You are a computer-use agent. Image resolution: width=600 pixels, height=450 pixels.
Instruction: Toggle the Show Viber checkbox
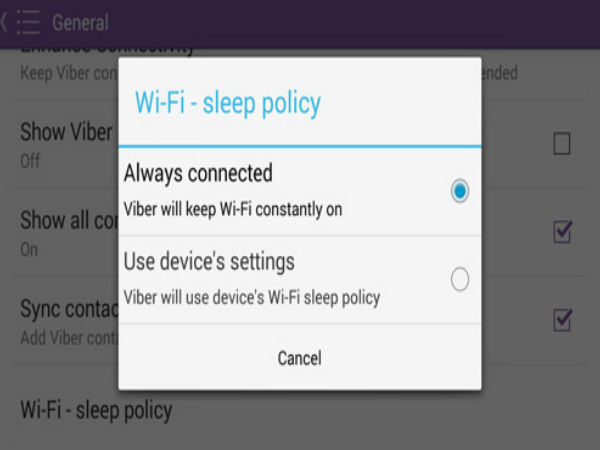tap(562, 143)
